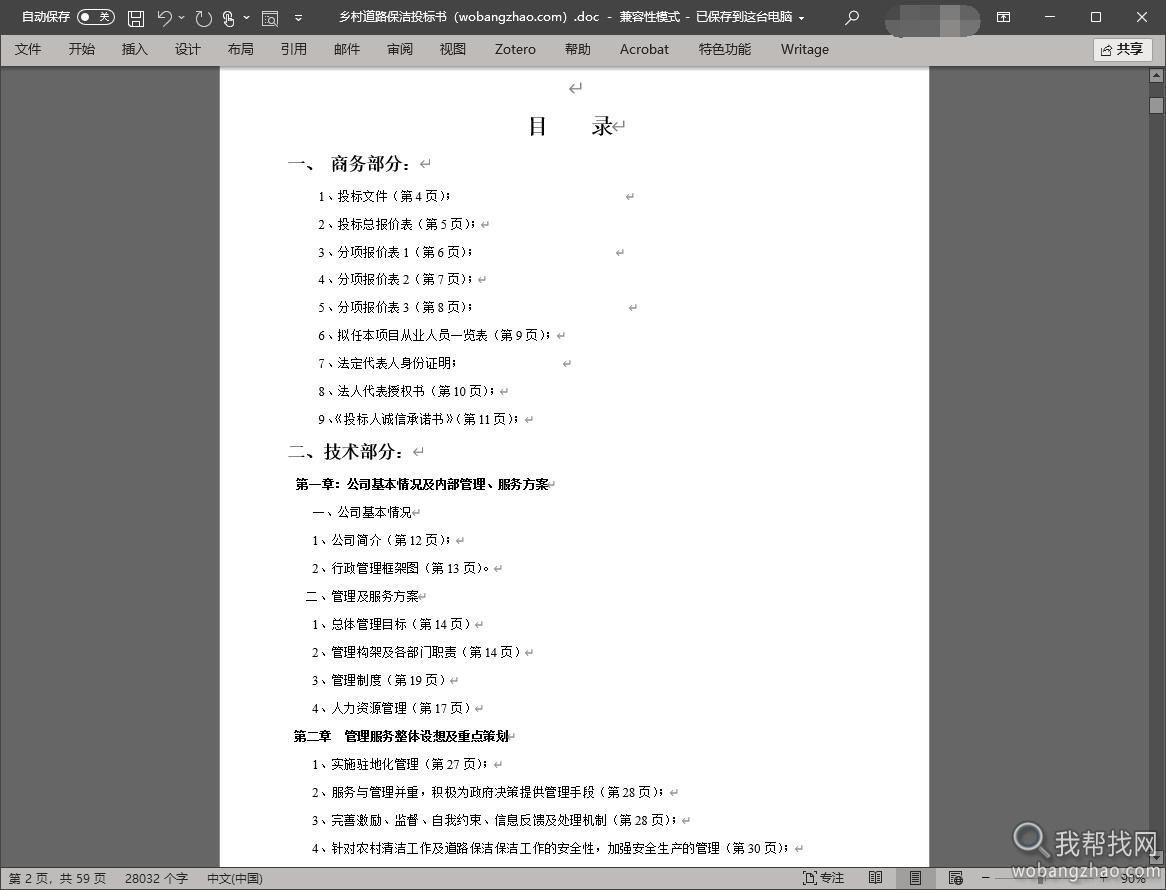The image size is (1166, 890).
Task: Open the 布局 tab
Action: (240, 49)
